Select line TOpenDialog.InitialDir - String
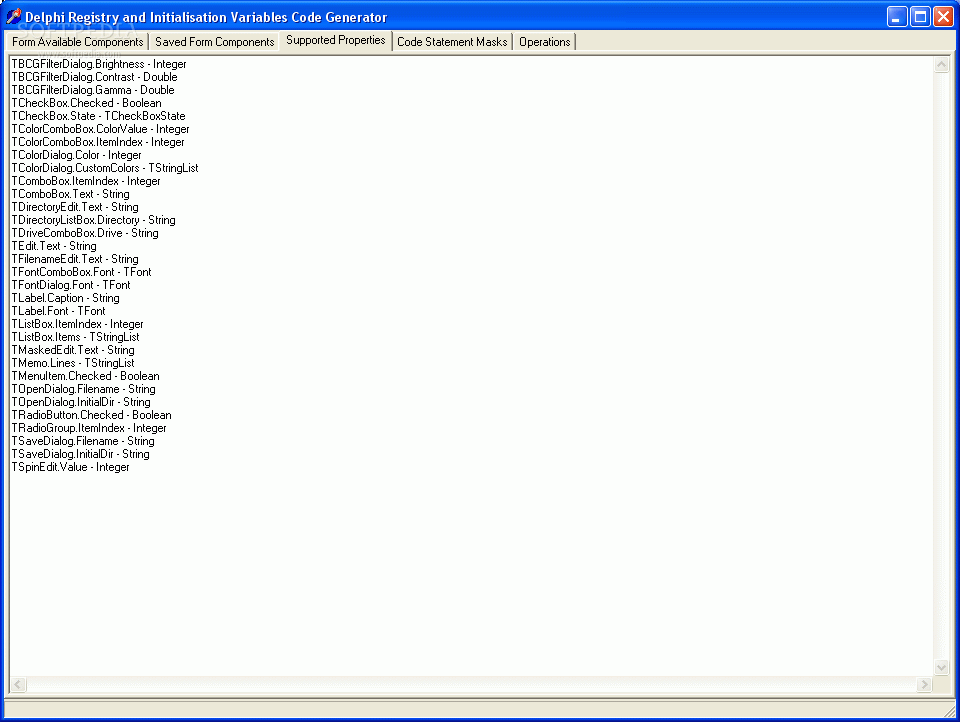Screen dimensions: 960x722 point(81,402)
